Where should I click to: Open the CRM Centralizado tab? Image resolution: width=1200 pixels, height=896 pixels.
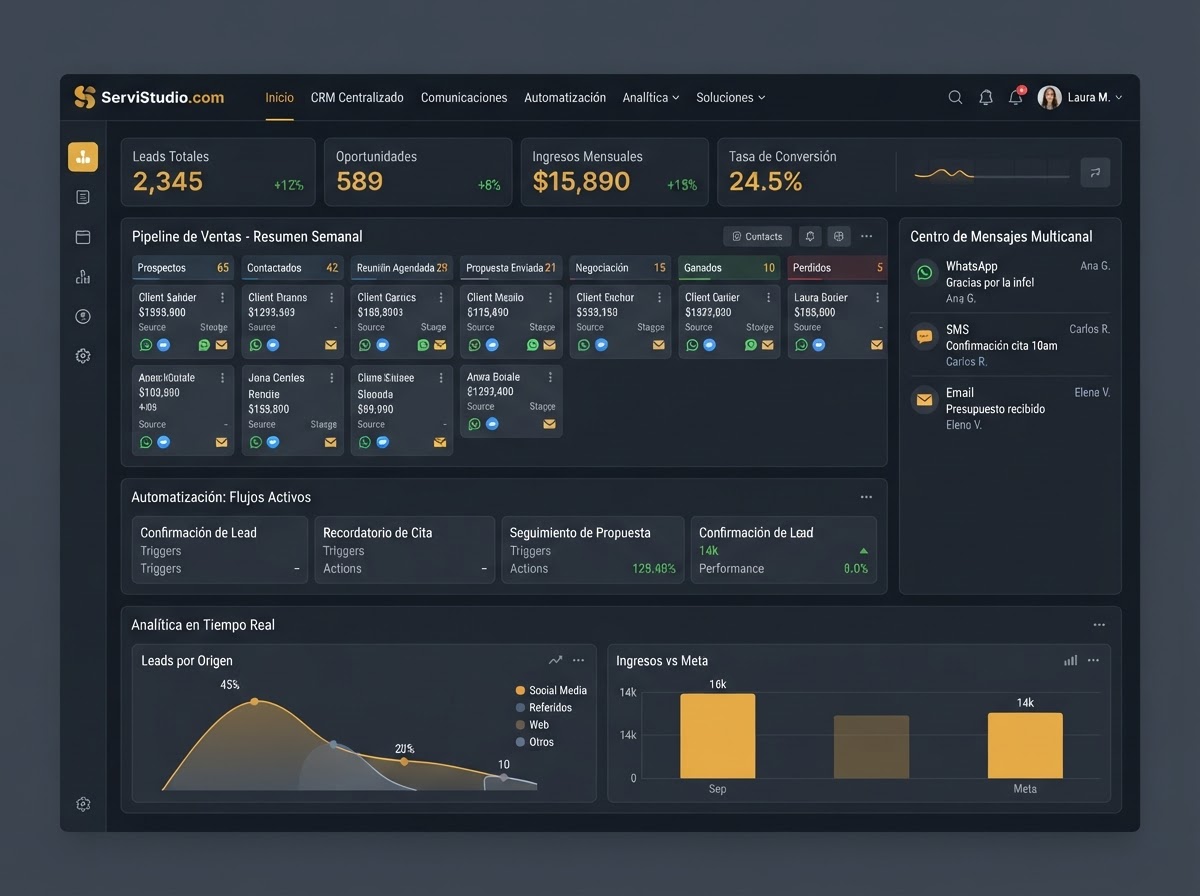357,97
